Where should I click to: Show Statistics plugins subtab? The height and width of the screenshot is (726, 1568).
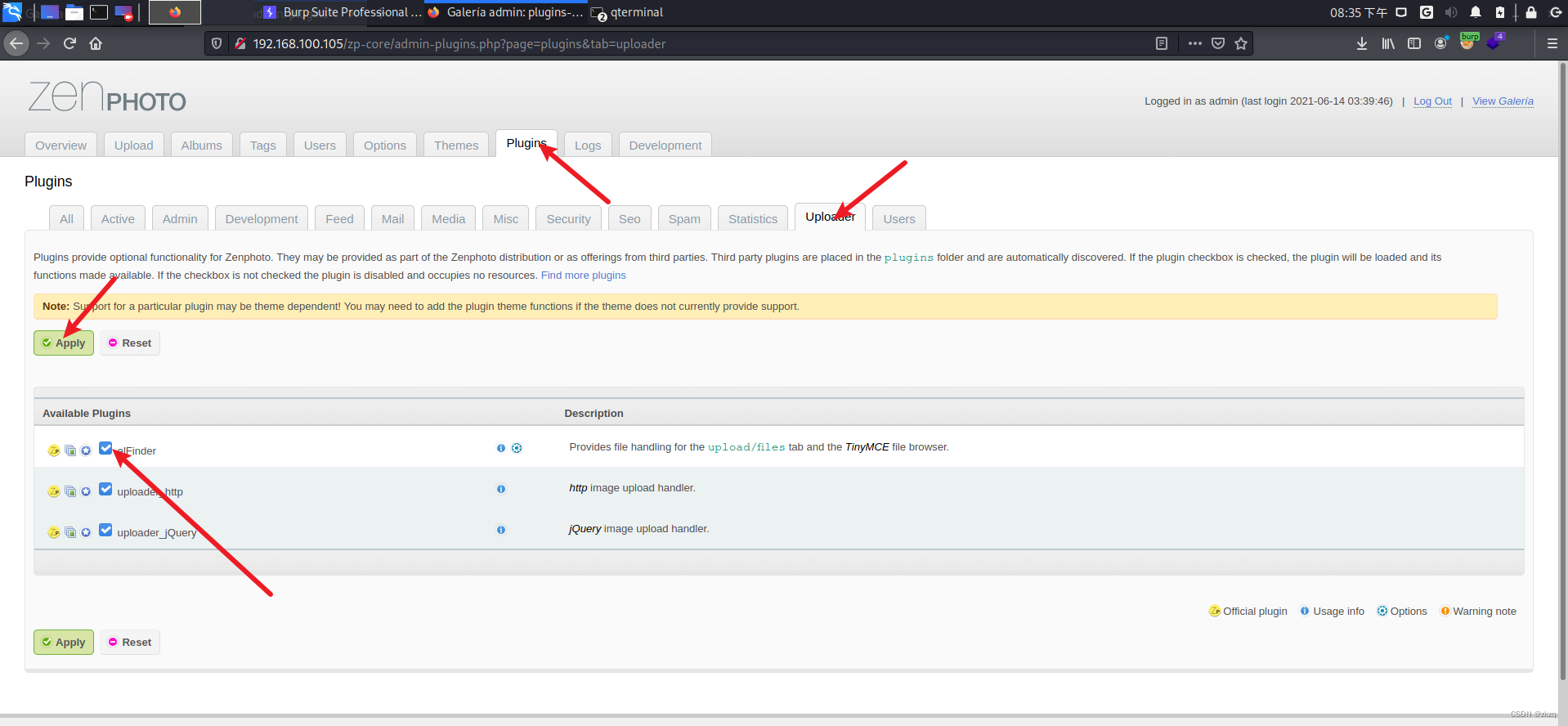coord(753,218)
